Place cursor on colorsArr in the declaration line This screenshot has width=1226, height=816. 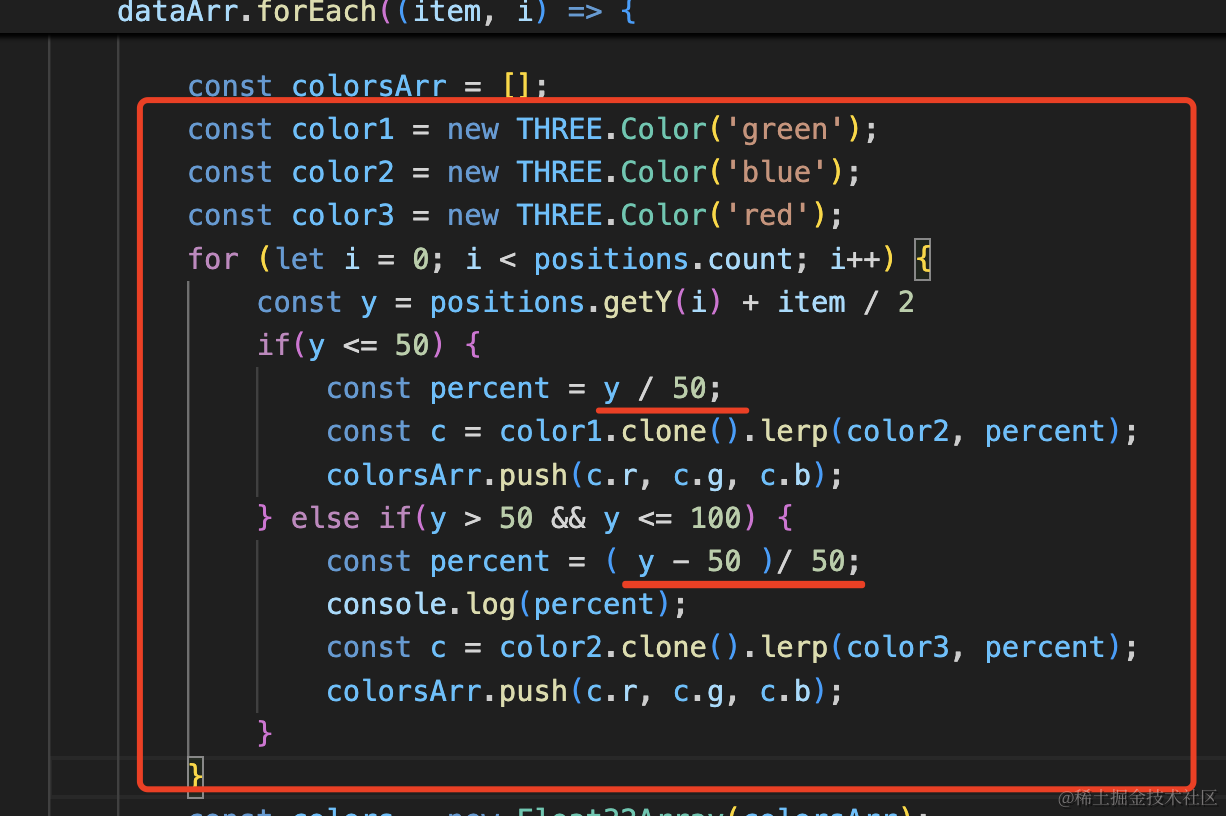(x=369, y=87)
